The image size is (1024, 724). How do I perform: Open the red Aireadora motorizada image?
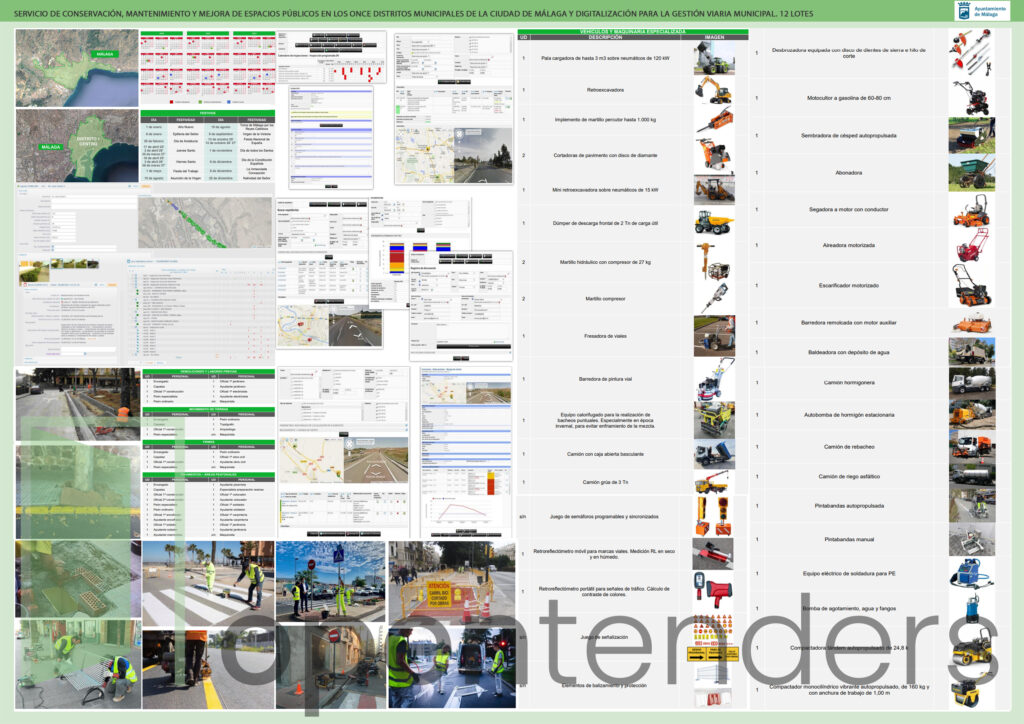(x=972, y=245)
